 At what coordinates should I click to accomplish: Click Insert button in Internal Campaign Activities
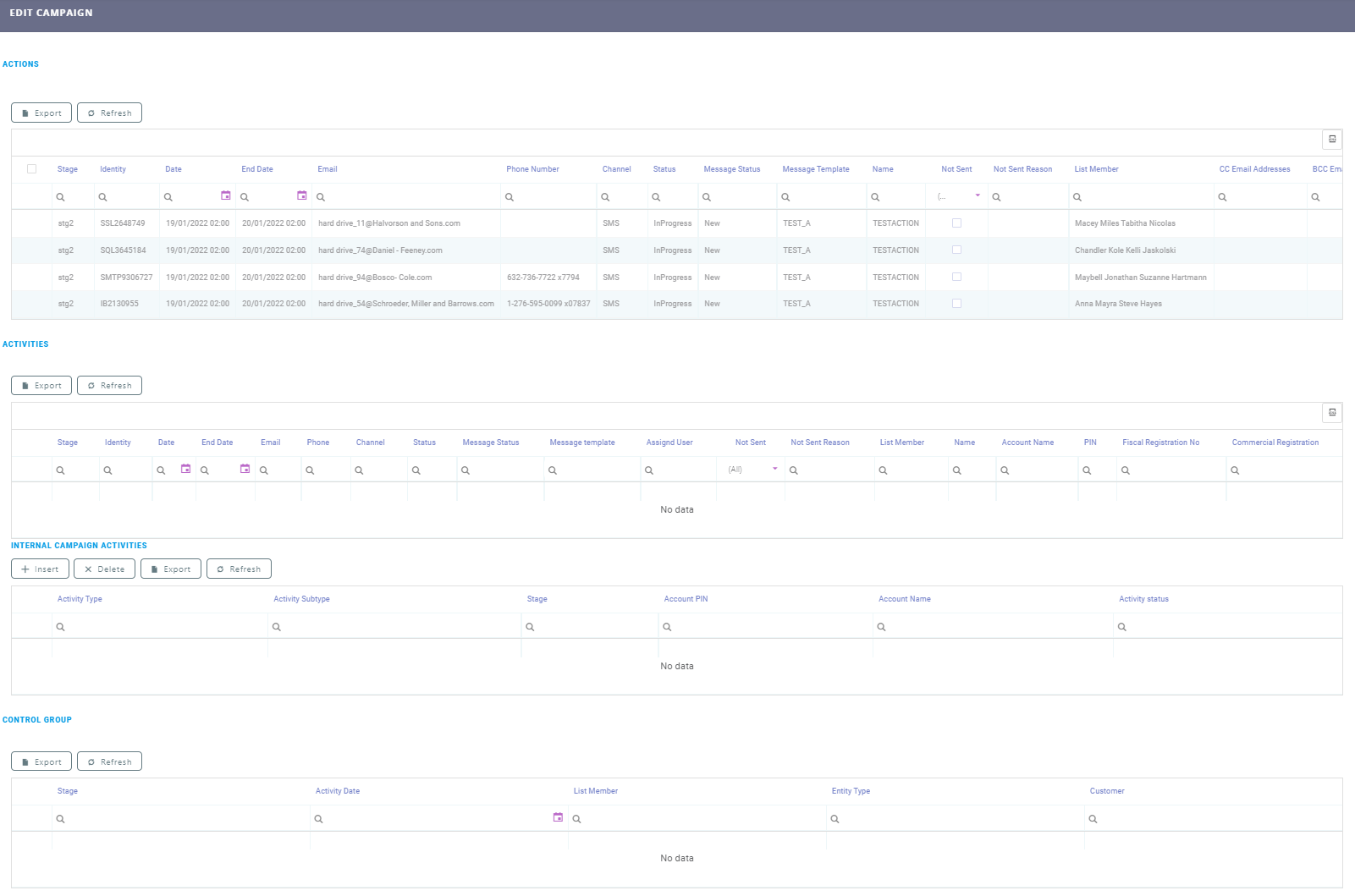40,569
